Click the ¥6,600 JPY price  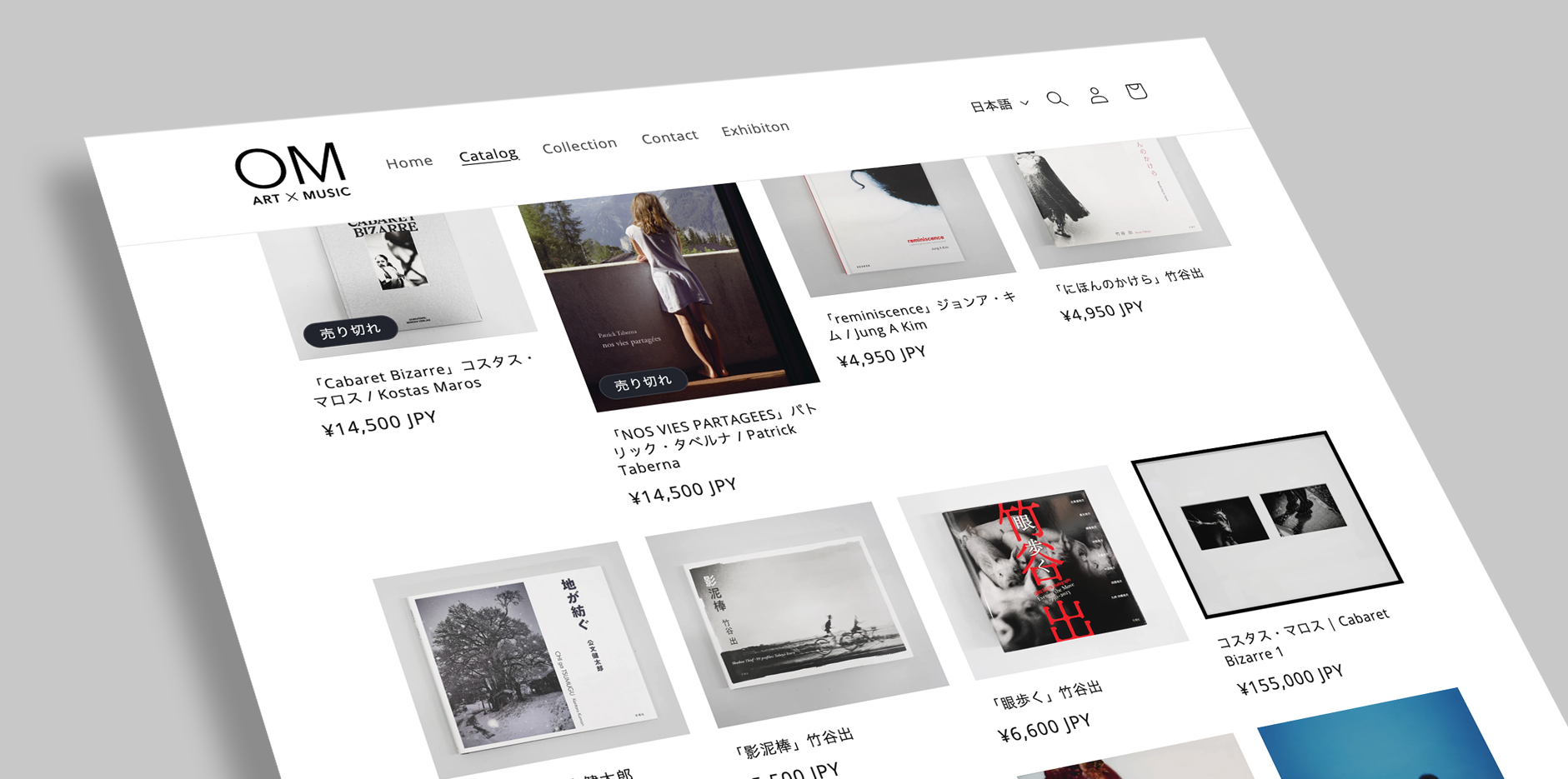point(1044,727)
